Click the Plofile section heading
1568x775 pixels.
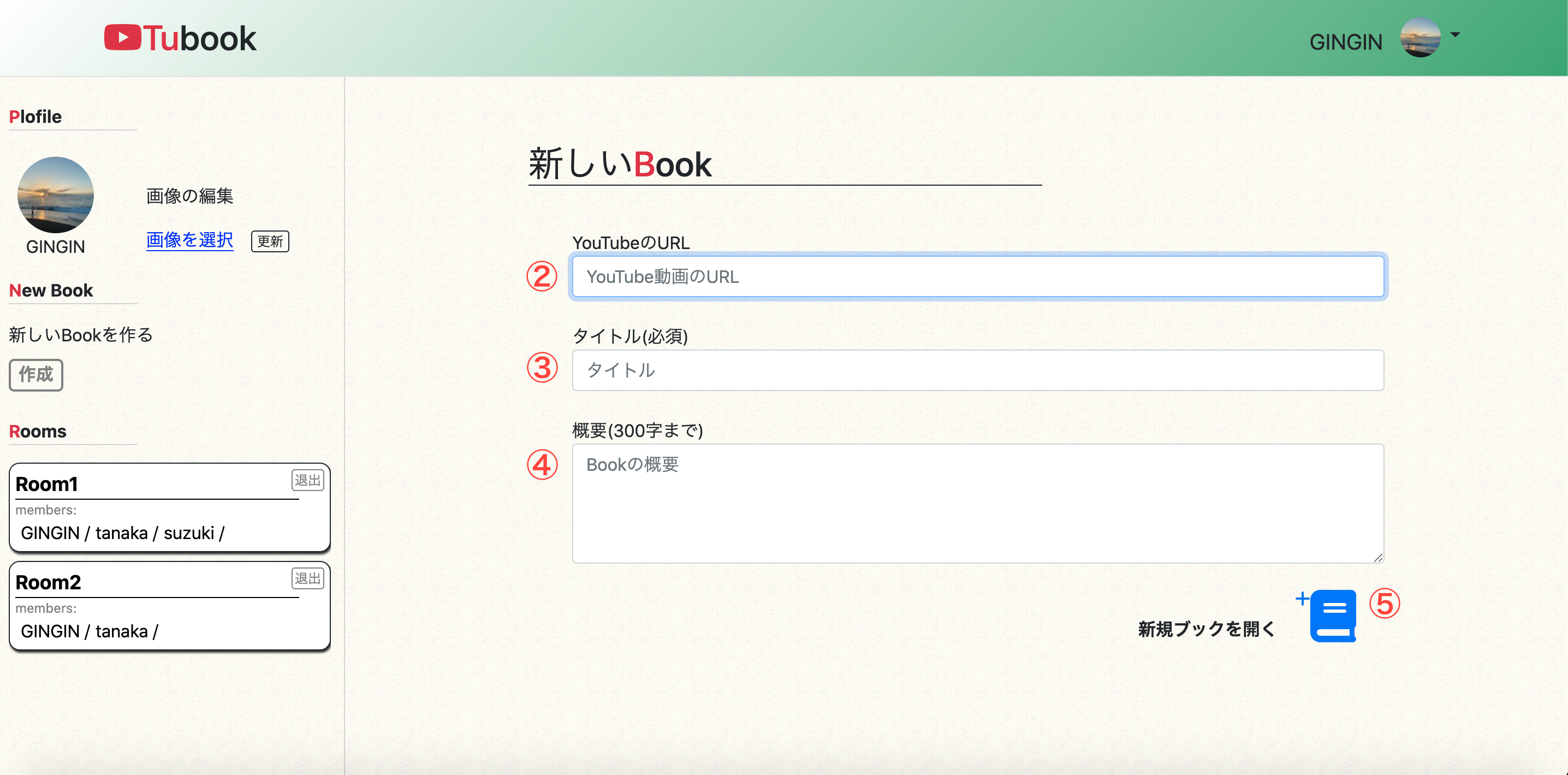[x=35, y=116]
